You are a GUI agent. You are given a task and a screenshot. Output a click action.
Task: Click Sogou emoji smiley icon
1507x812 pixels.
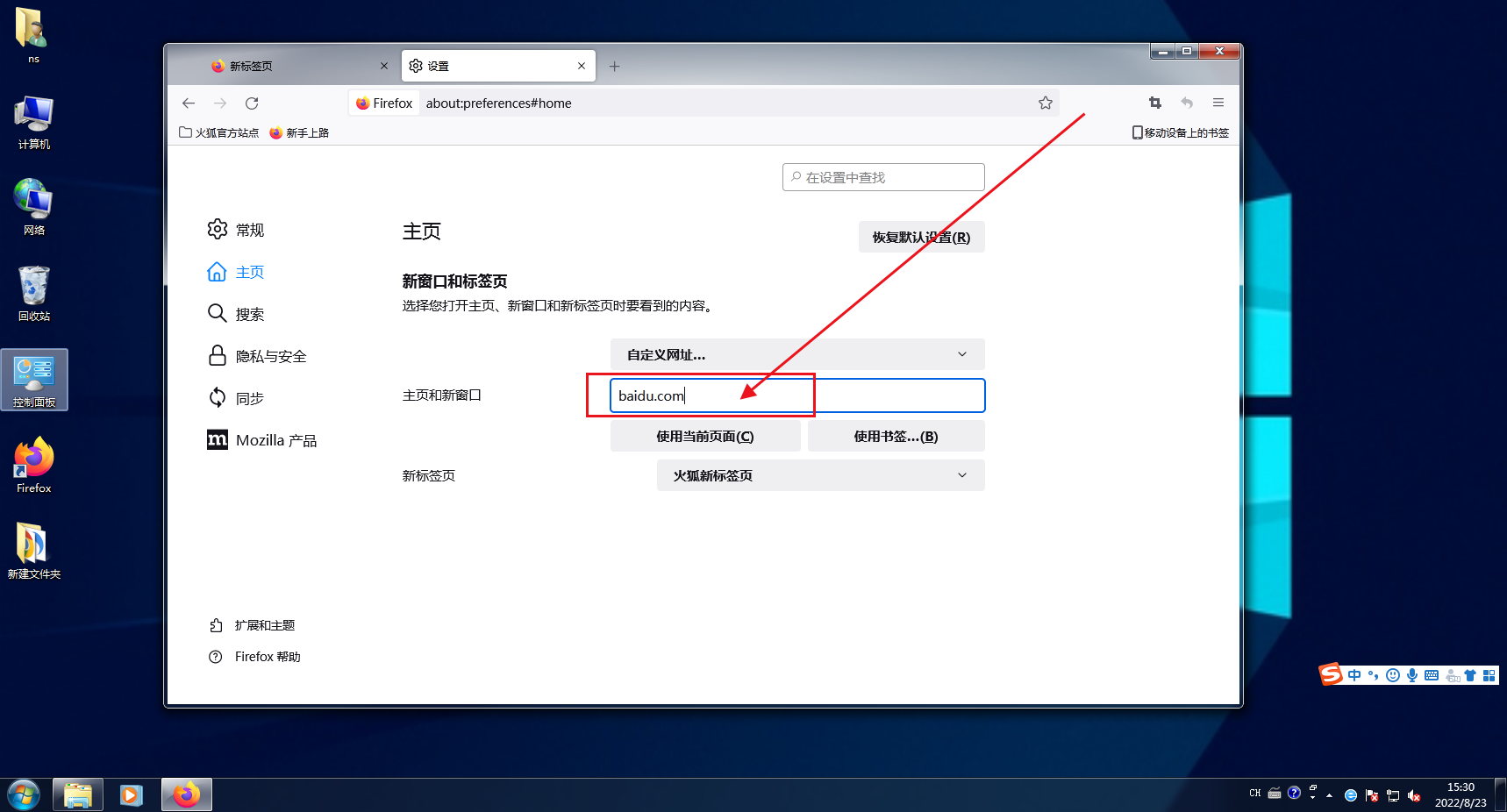click(1393, 675)
